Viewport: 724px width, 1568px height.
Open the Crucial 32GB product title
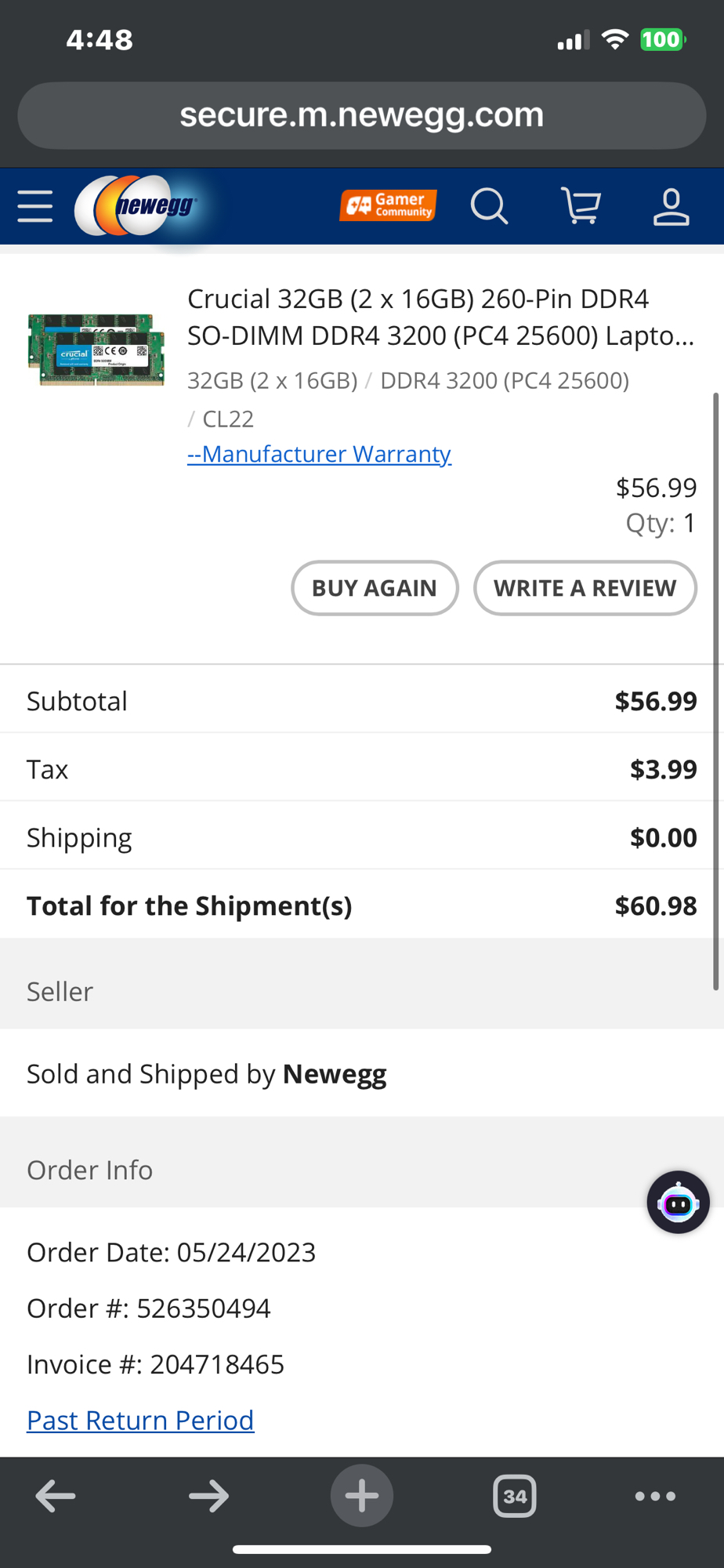pos(440,317)
